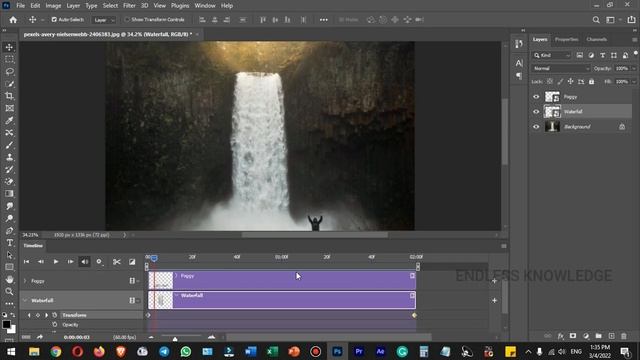Open Photoshop in the taskbar
This screenshot has width=640, height=360.
(337, 351)
